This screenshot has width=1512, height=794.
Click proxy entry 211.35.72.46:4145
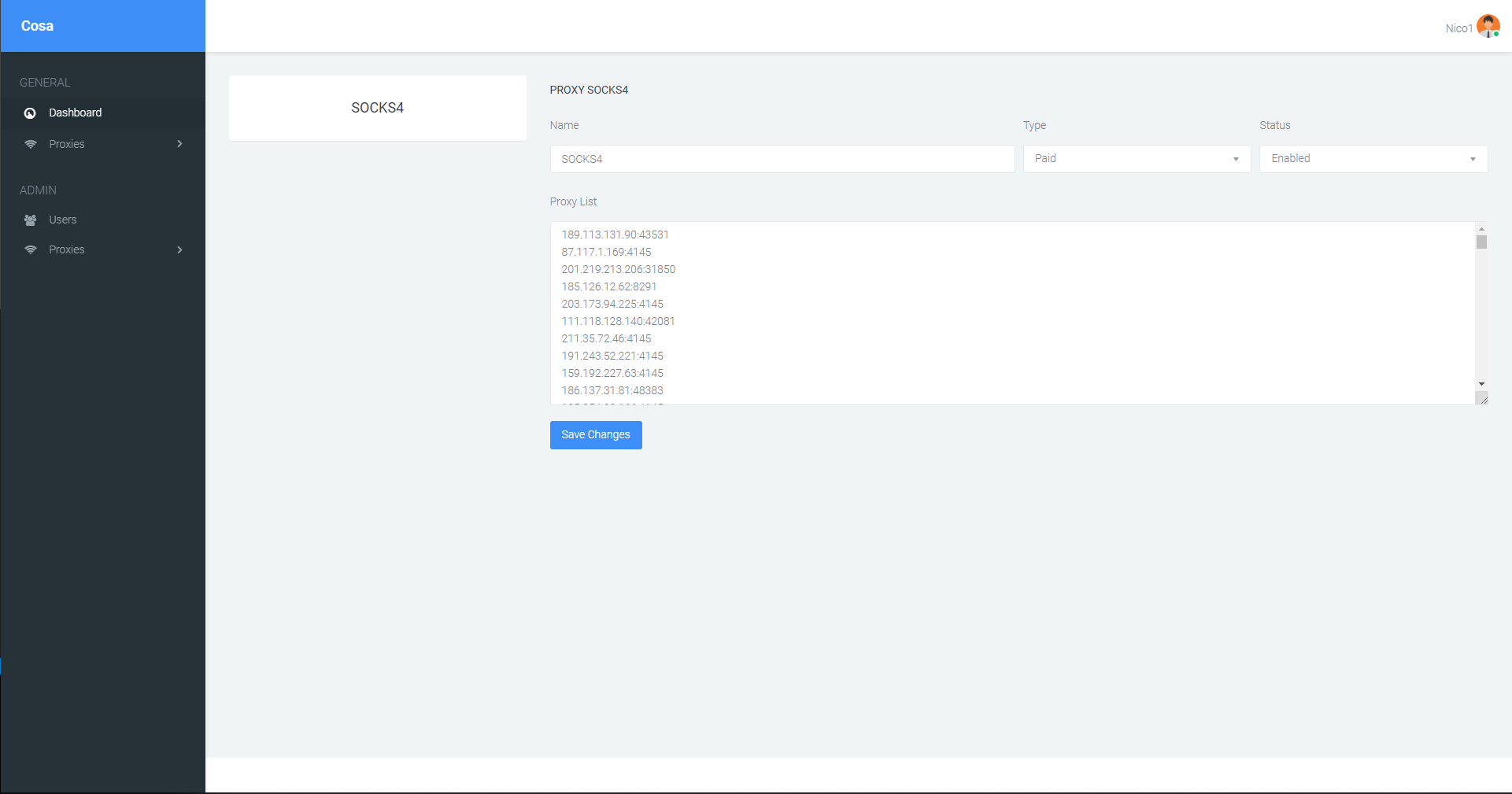[x=606, y=338]
